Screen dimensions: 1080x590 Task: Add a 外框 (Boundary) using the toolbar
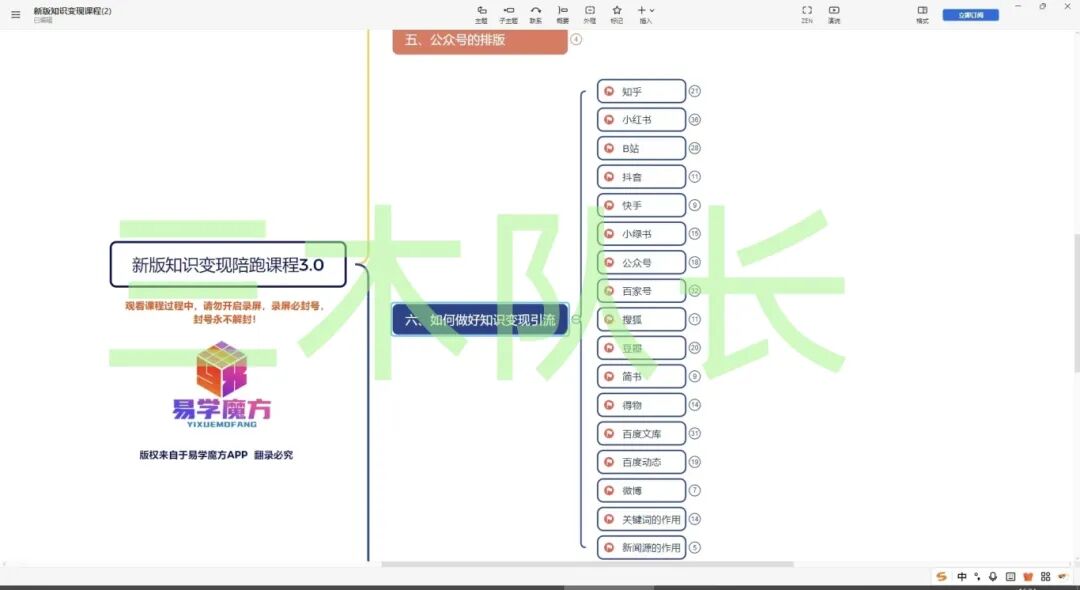point(589,13)
